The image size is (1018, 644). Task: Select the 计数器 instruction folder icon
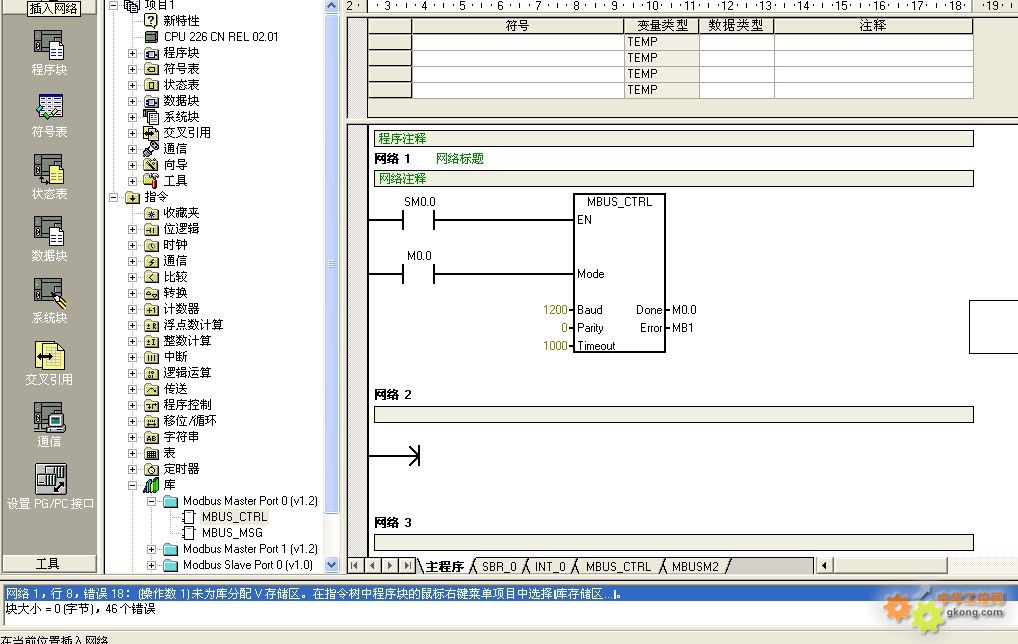151,309
